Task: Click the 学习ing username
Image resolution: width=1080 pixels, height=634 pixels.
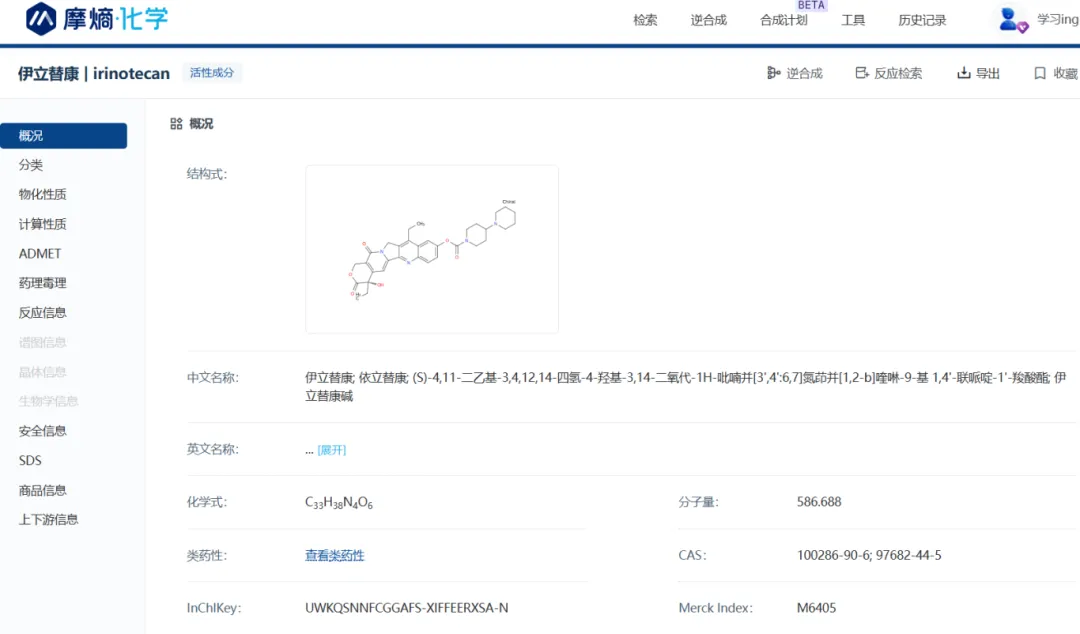Action: [x=1058, y=19]
